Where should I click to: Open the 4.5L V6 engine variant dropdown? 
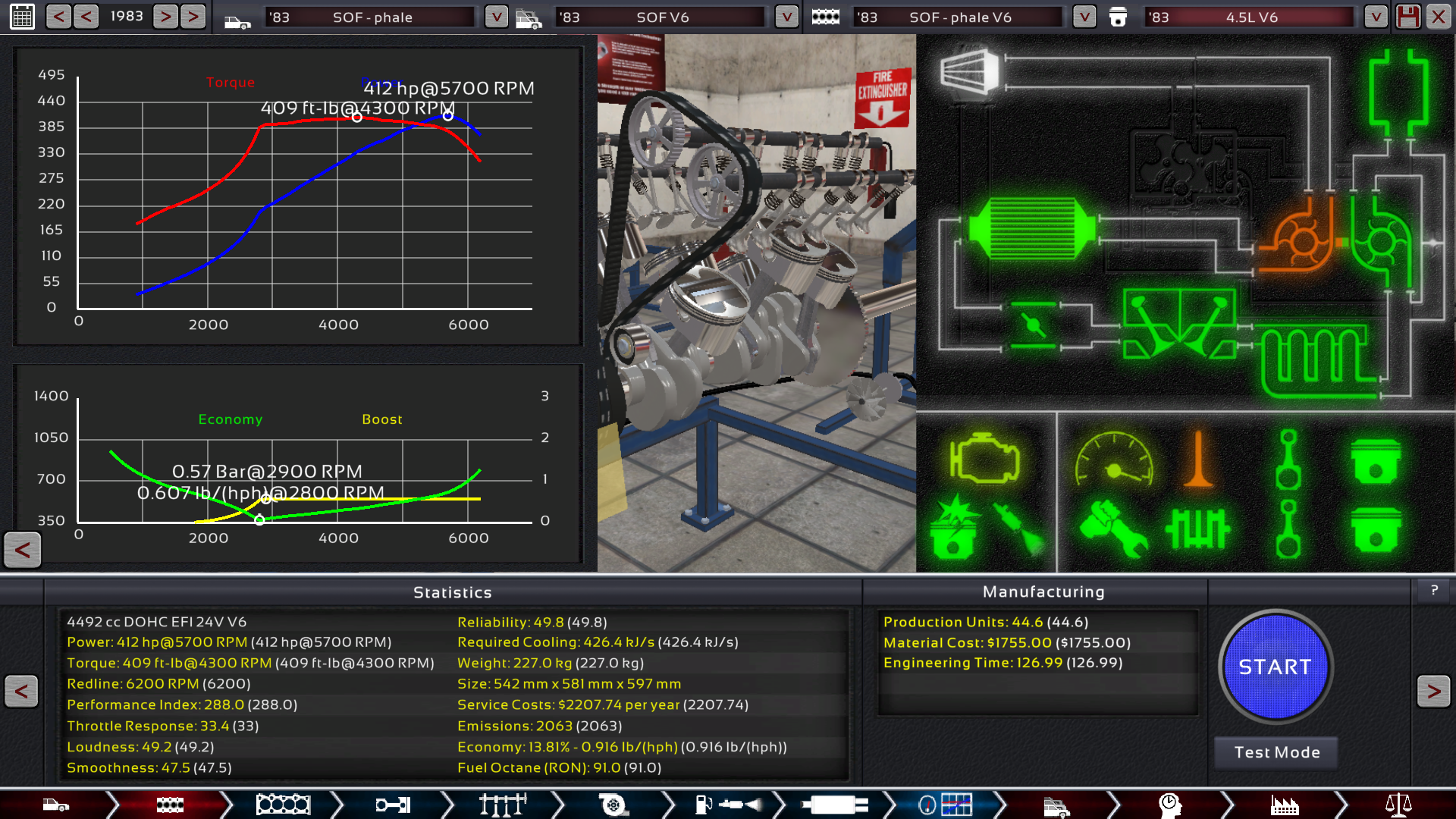[x=1376, y=17]
